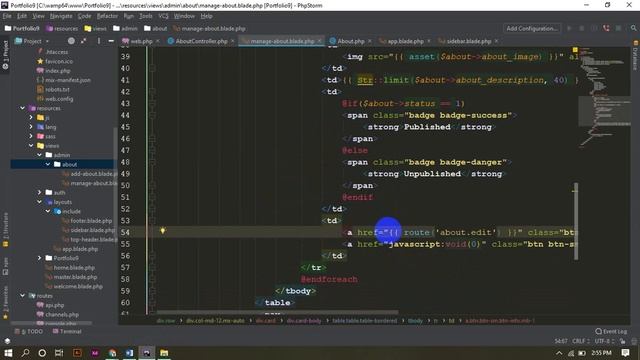Open Project panel options (vertical dots icon)

click(99, 41)
